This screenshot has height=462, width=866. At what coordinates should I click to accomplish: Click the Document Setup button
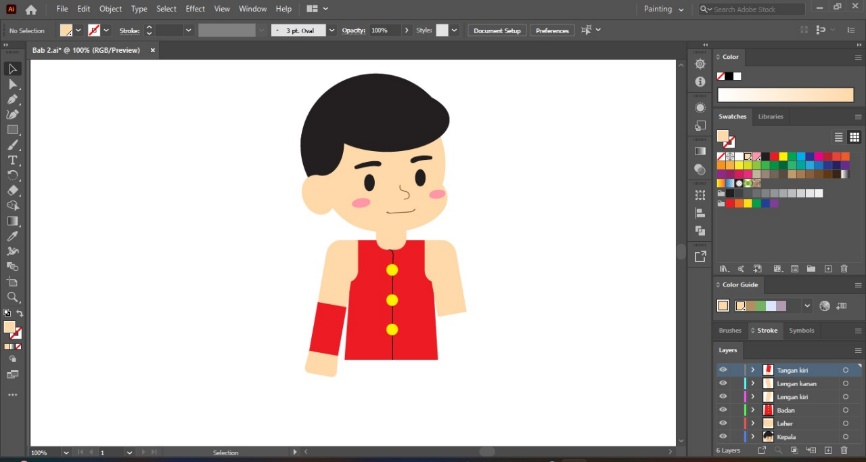click(x=497, y=30)
